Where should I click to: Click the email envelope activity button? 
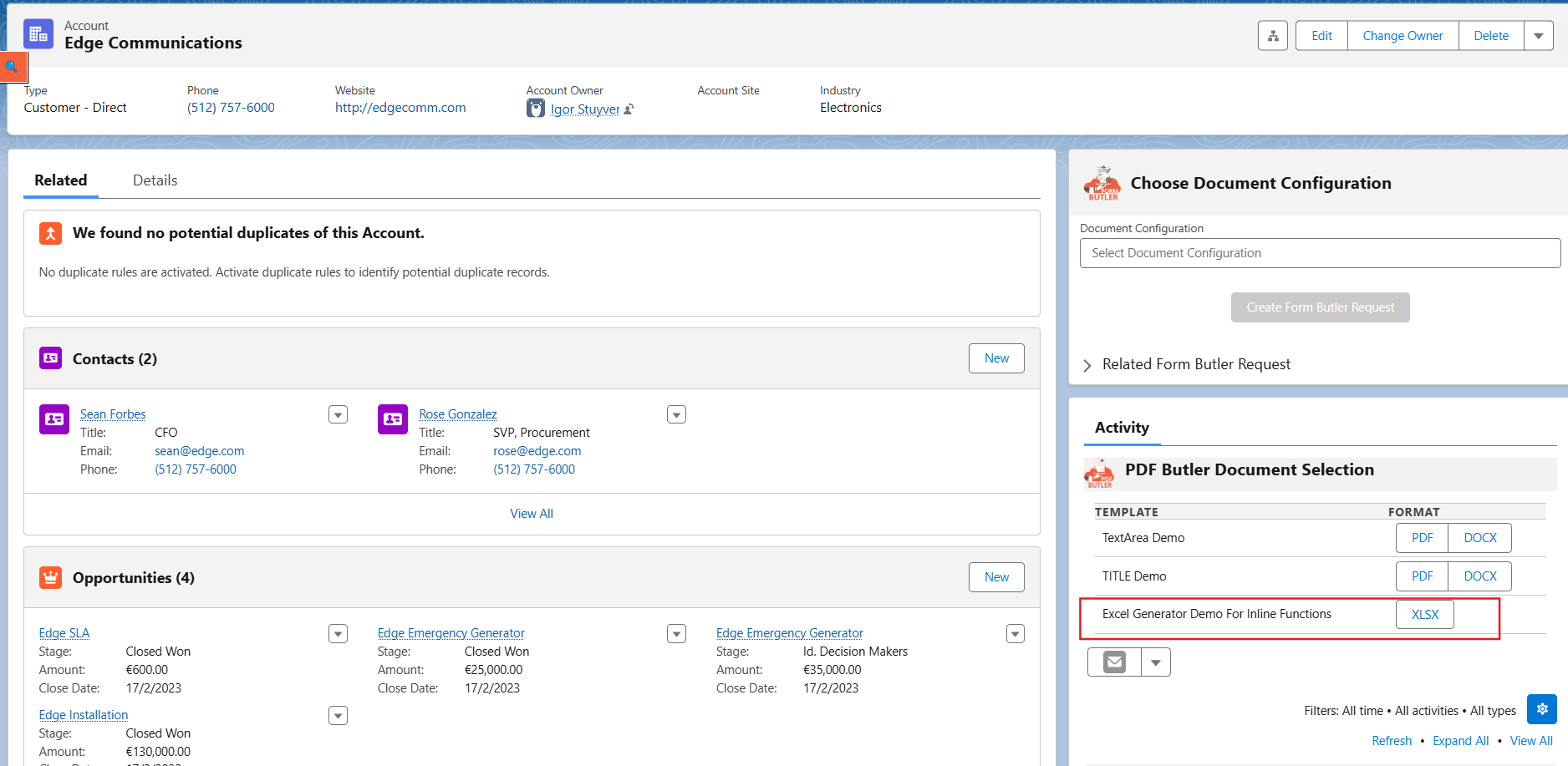coord(1114,662)
